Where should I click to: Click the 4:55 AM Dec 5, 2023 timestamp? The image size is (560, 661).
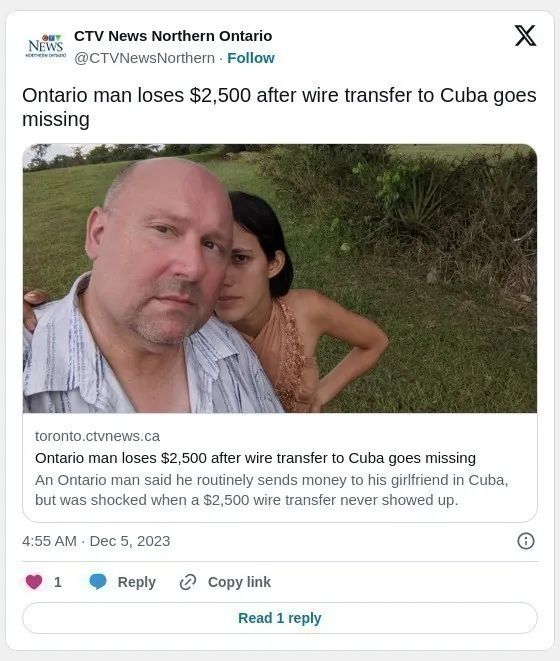96,541
